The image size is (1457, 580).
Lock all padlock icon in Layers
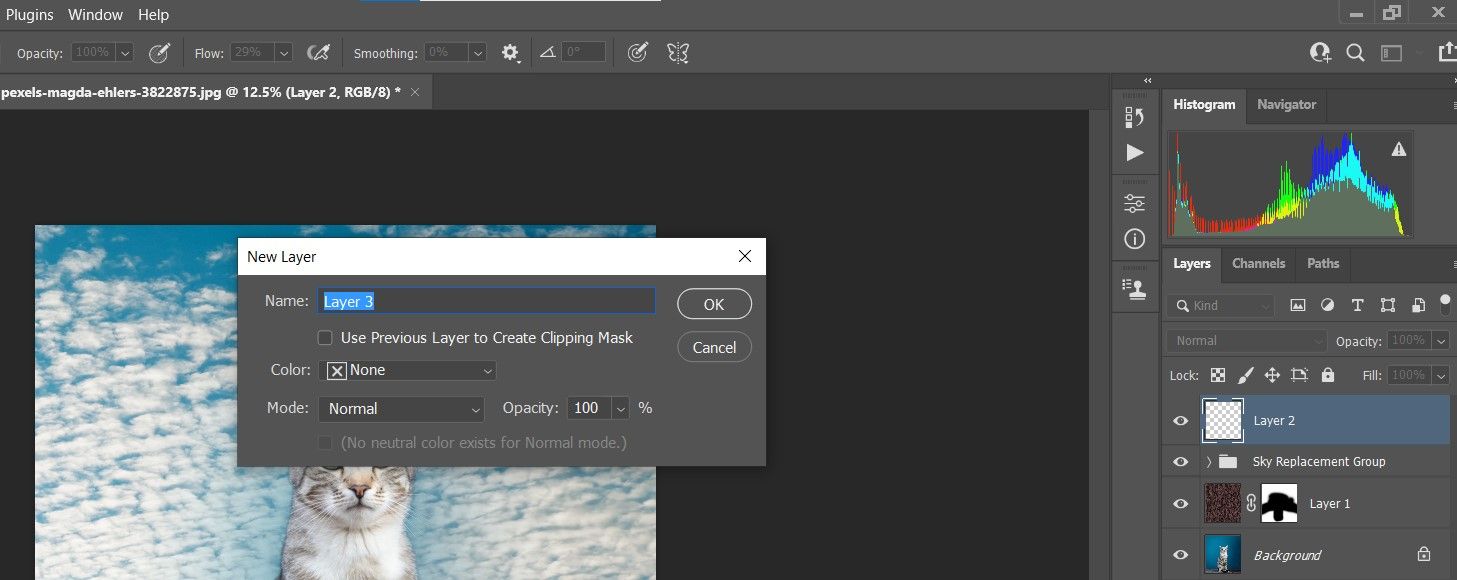click(x=1328, y=375)
